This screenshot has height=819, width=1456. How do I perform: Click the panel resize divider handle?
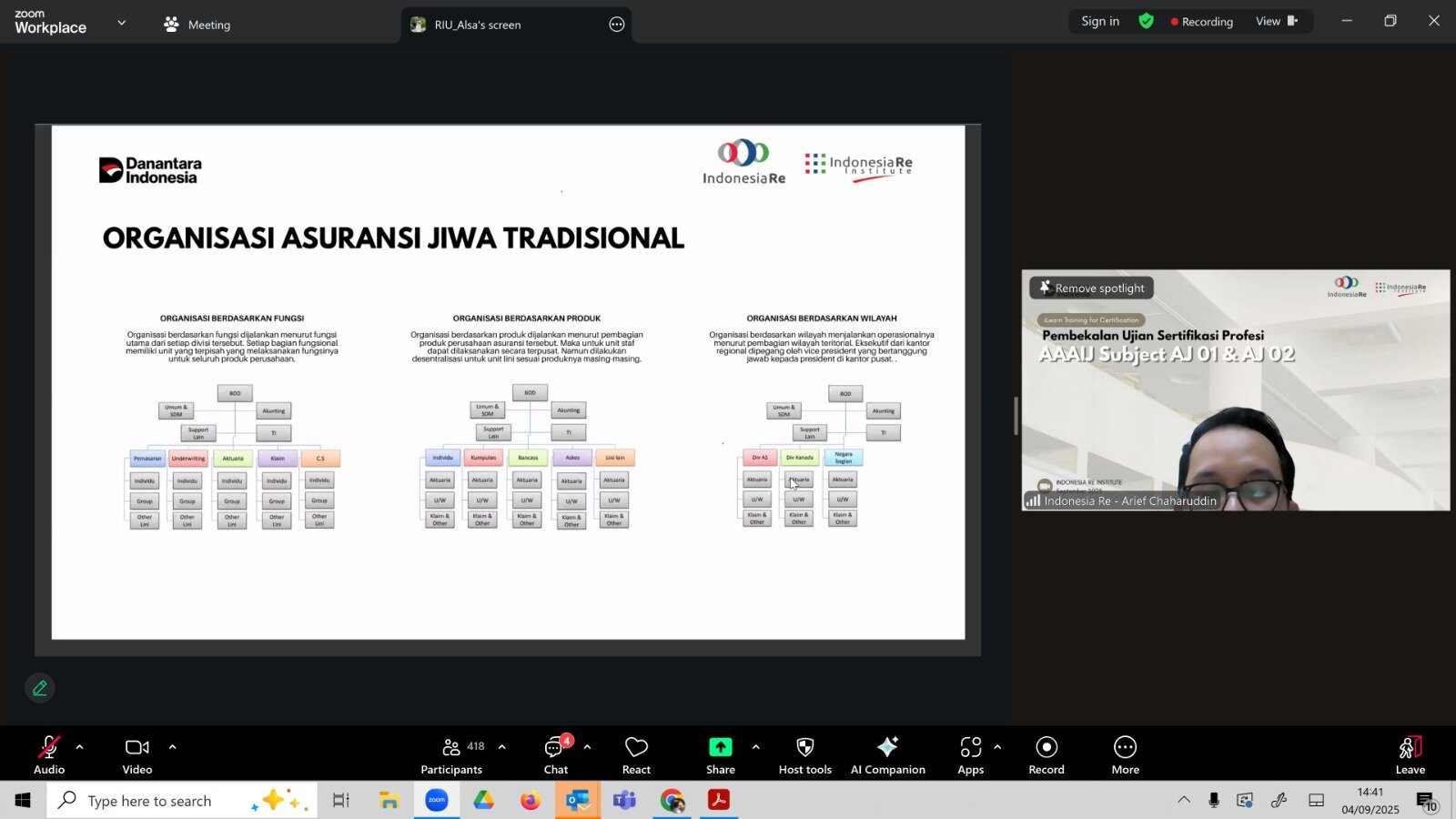pos(1016,416)
